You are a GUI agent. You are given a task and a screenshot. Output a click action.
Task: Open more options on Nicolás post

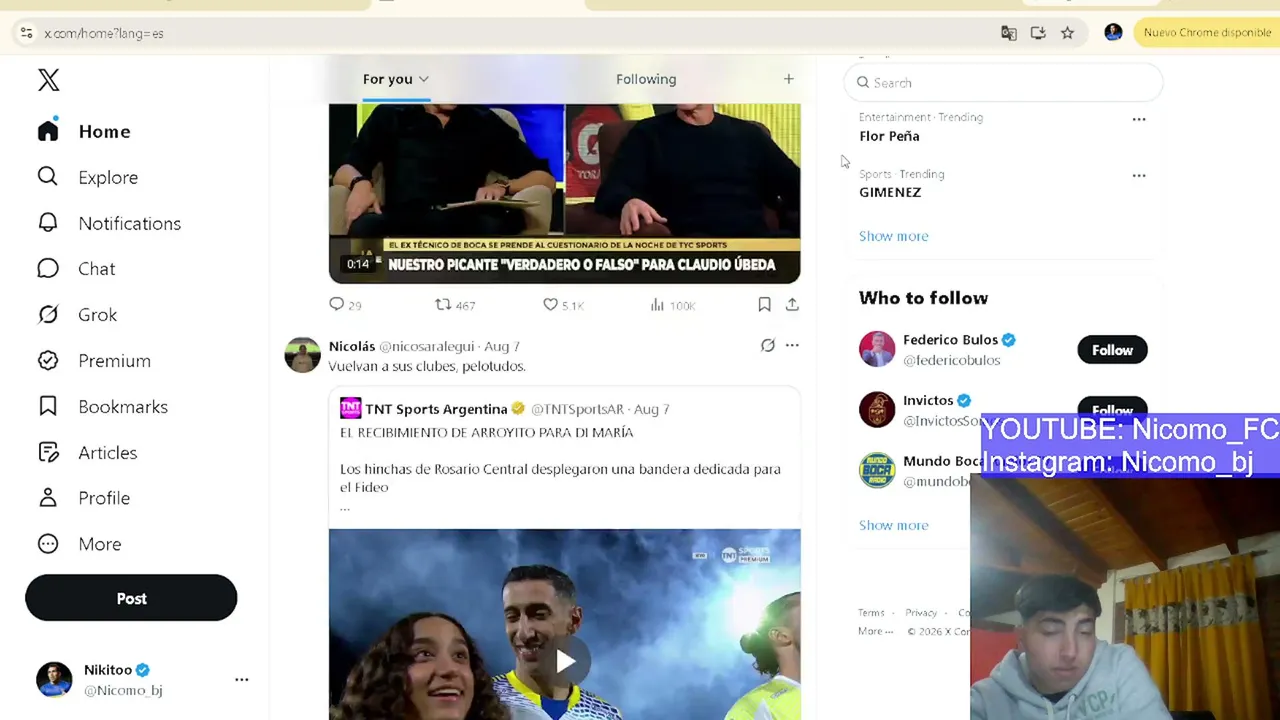pyautogui.click(x=792, y=345)
